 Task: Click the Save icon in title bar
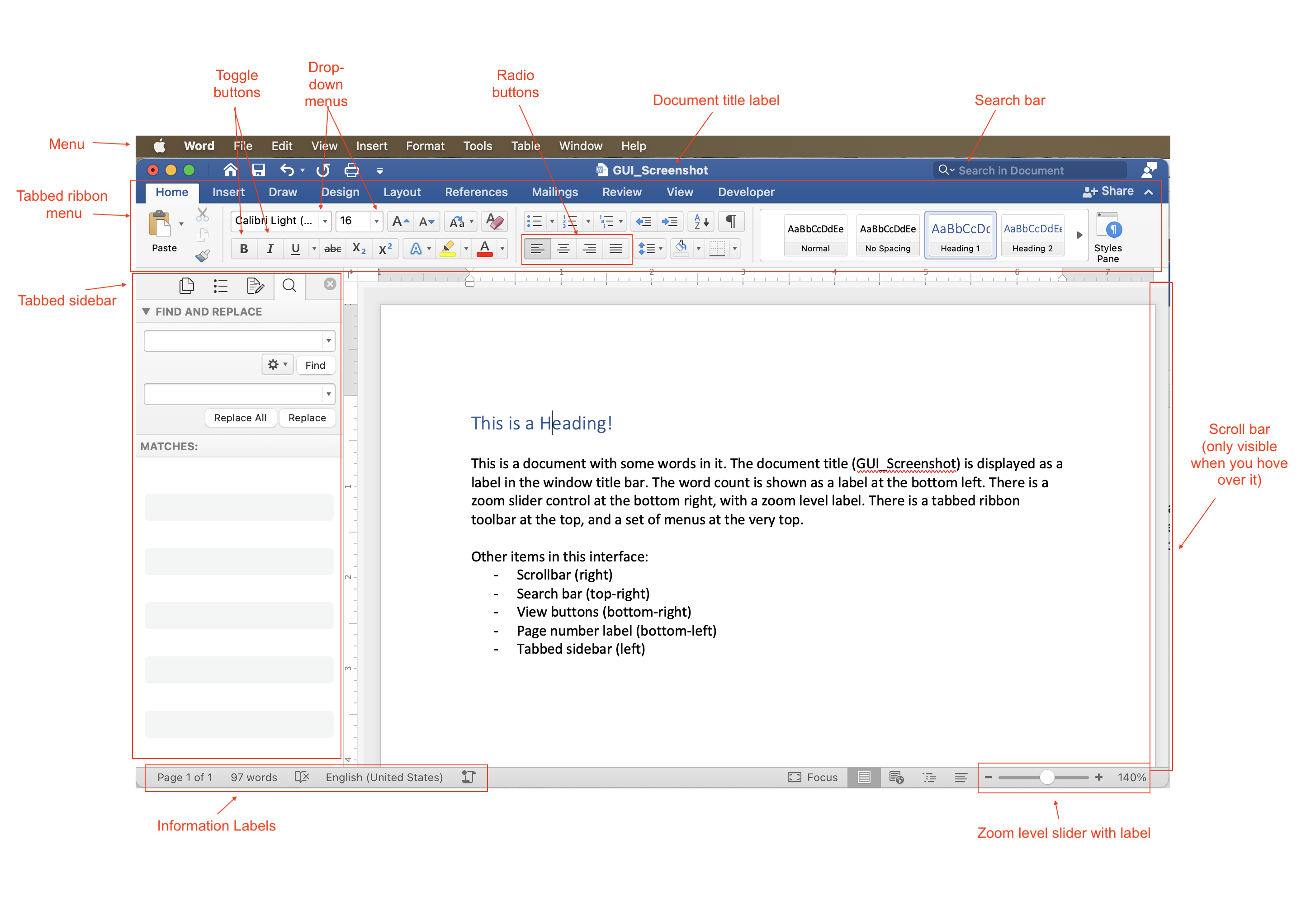click(258, 170)
